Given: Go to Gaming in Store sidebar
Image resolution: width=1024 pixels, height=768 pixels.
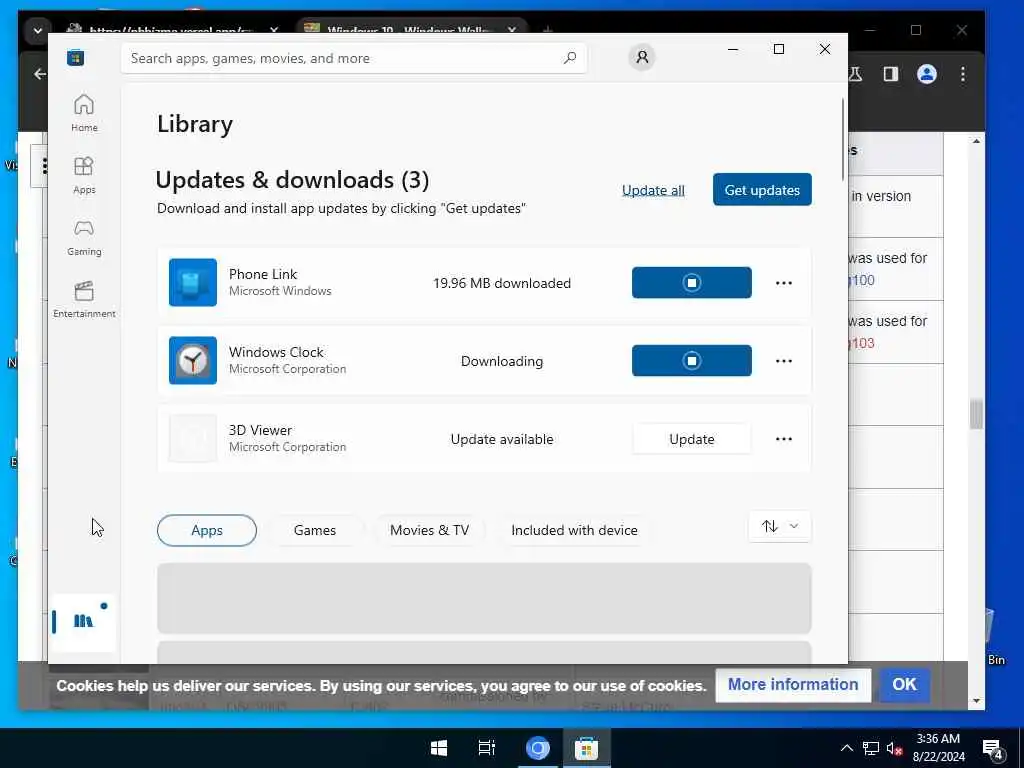Looking at the screenshot, I should point(84,237).
